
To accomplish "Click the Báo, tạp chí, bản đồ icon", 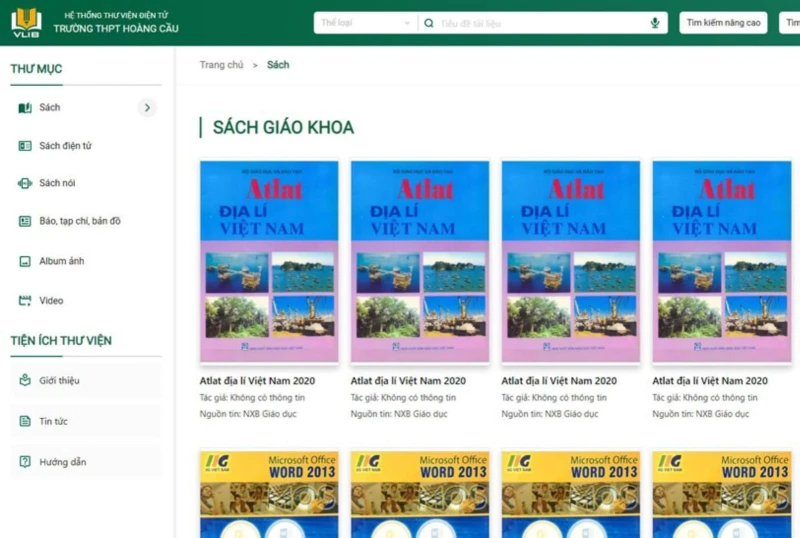I will click(x=25, y=221).
